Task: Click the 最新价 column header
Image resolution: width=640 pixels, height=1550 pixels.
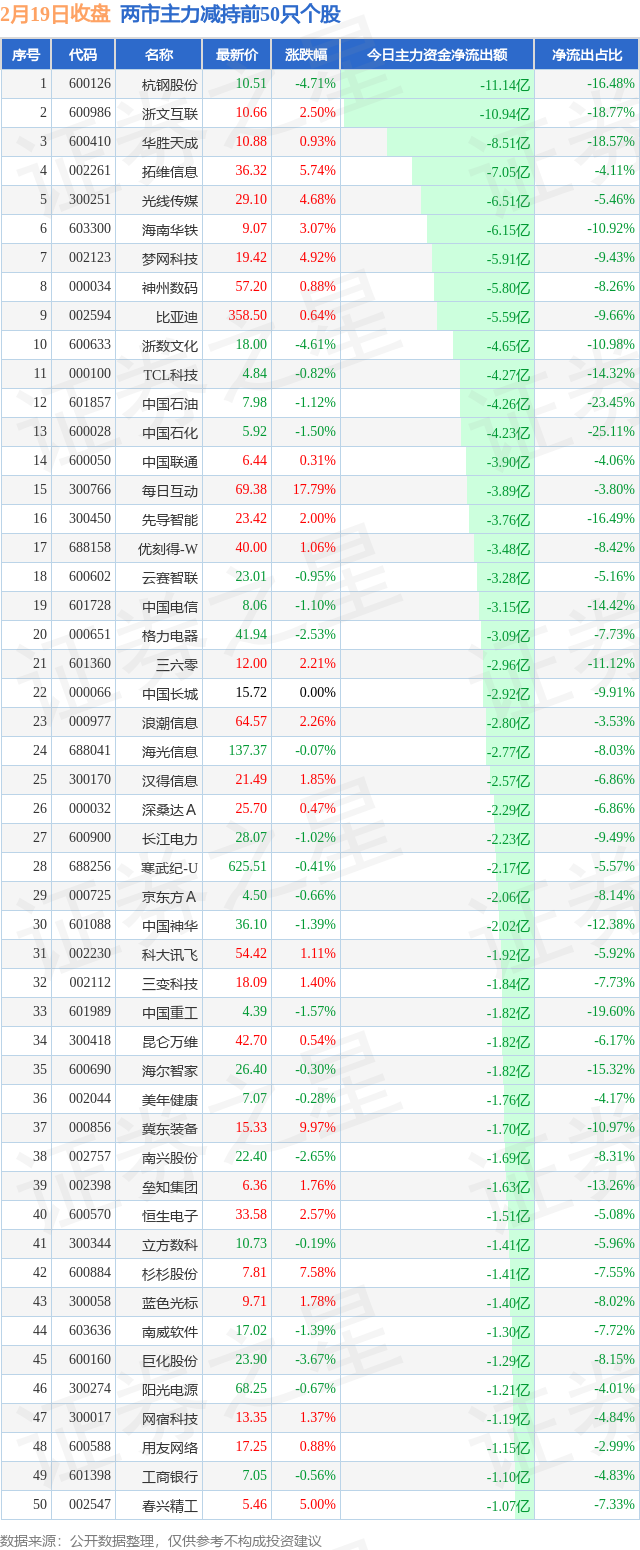Action: click(x=236, y=55)
